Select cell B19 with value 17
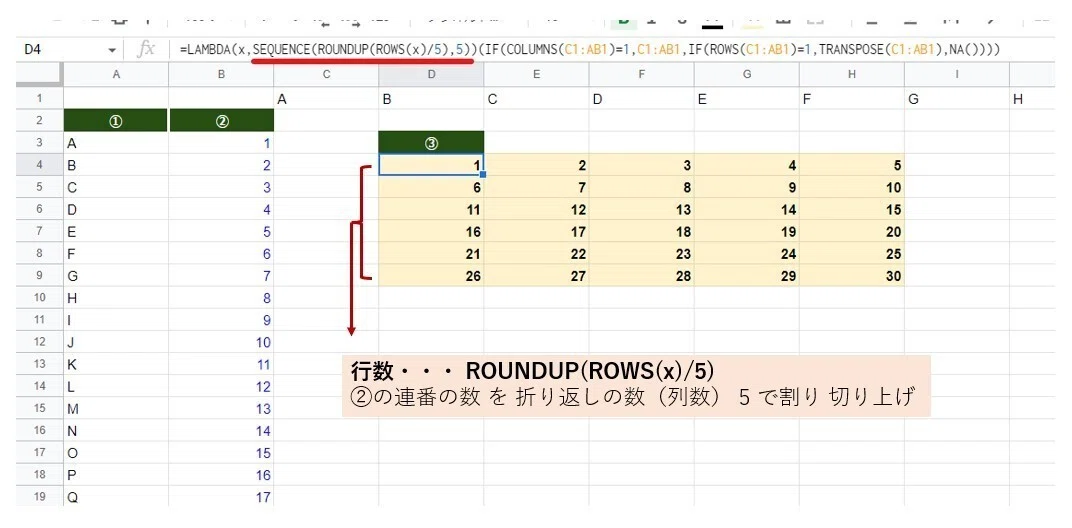The height and width of the screenshot is (528, 1072). tap(222, 497)
